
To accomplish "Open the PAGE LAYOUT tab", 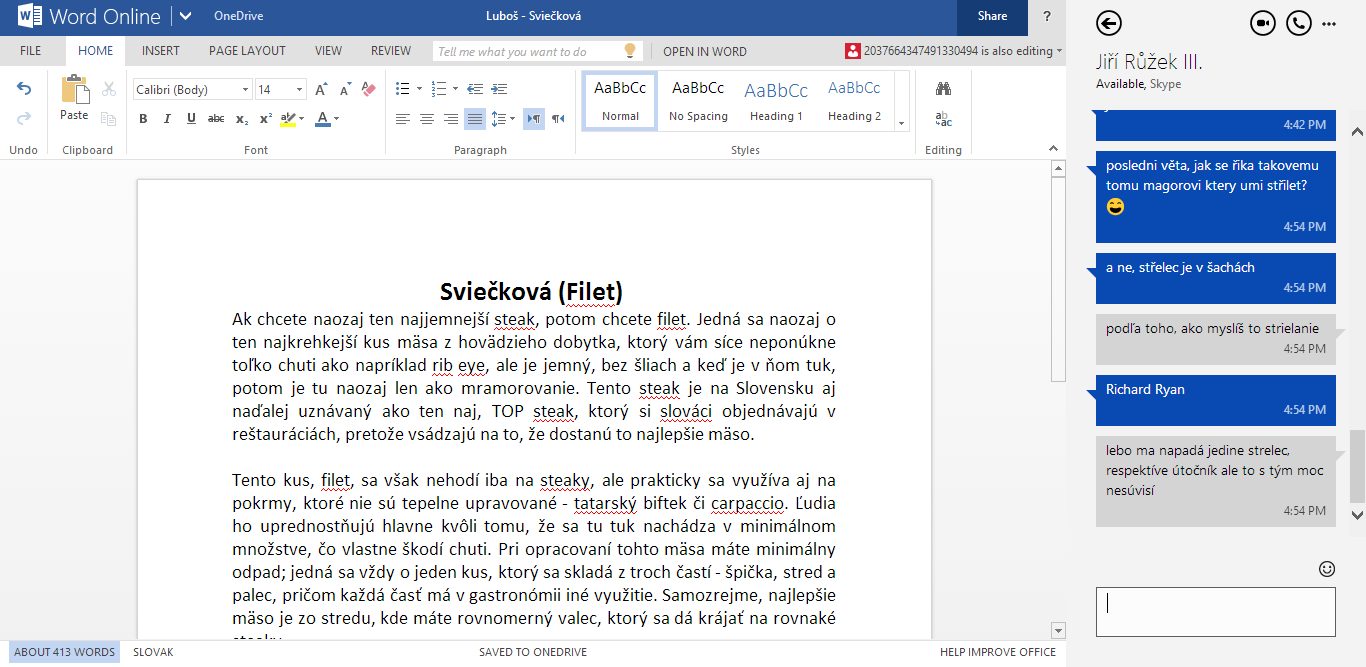I will [x=247, y=51].
